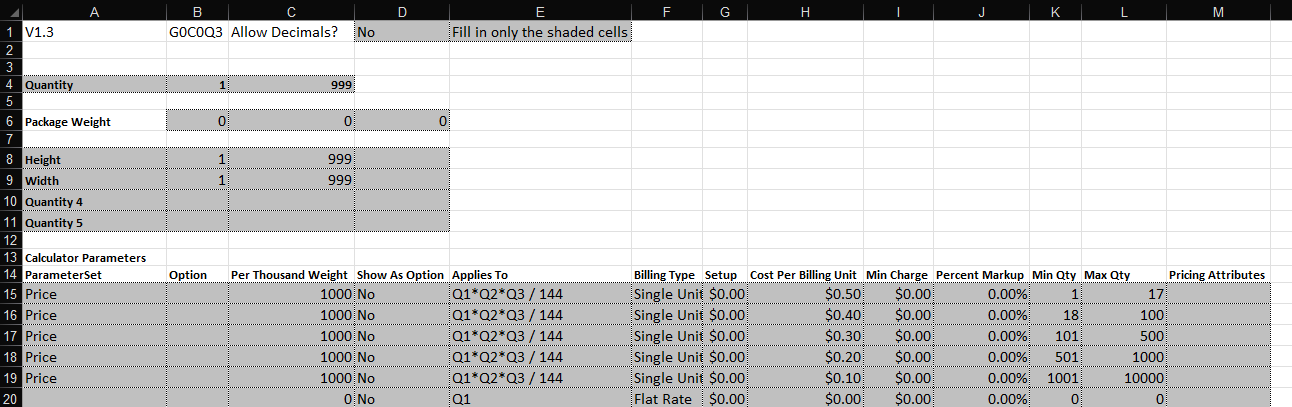1292x407 pixels.
Task: Select column header M
Action: 1217,11
